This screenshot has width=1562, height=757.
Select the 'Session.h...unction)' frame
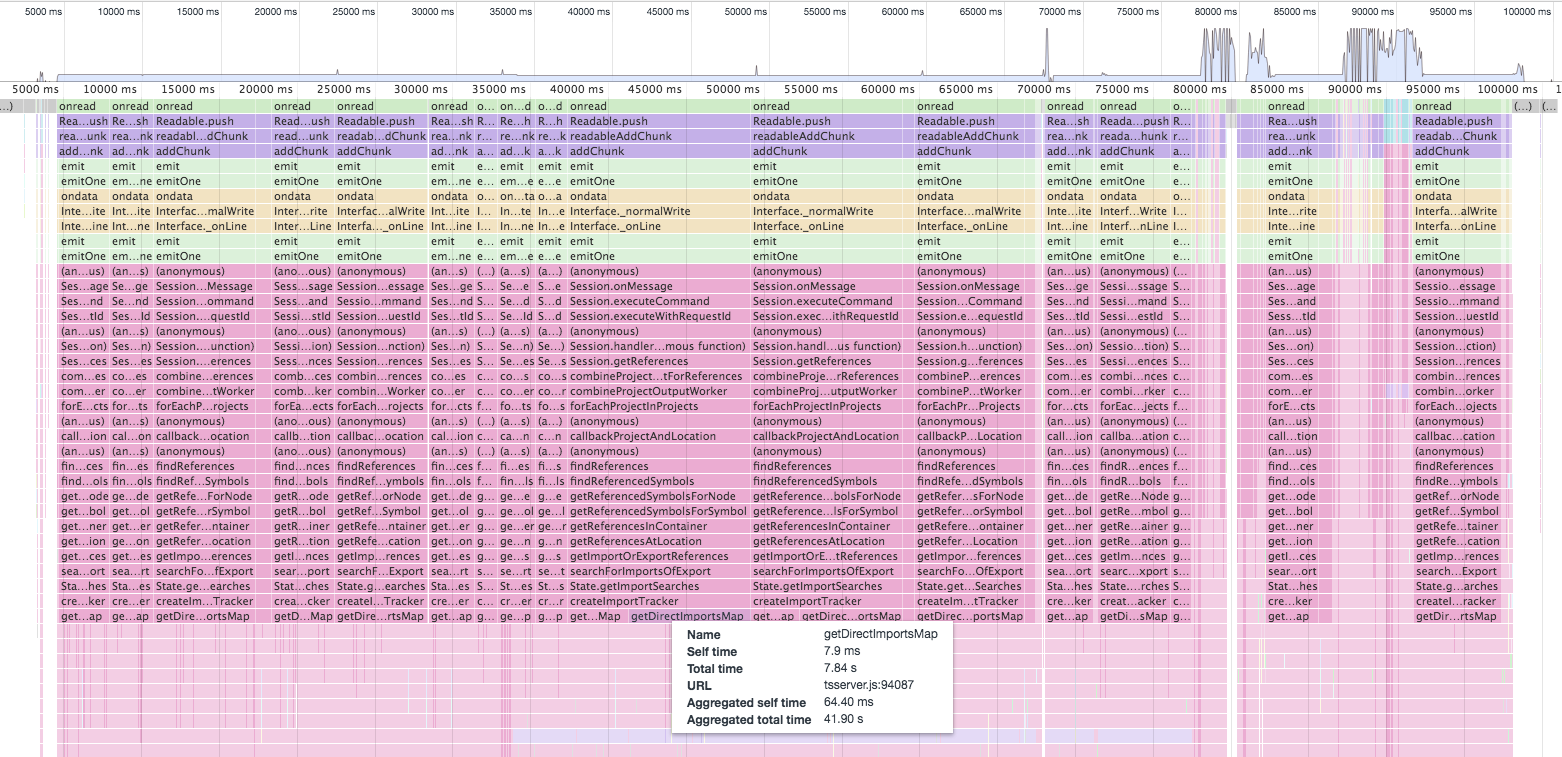[x=970, y=347]
